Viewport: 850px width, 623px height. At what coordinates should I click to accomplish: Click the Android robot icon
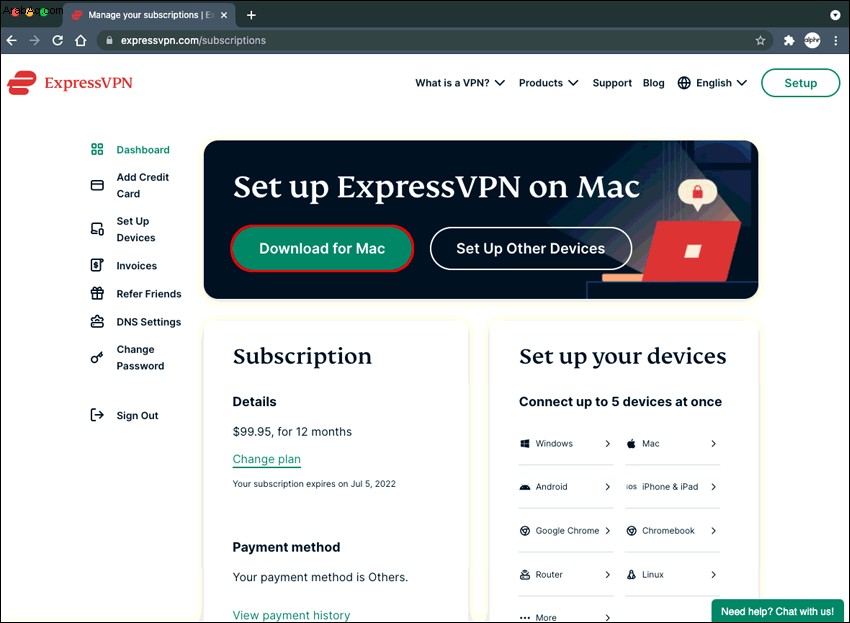click(x=525, y=487)
